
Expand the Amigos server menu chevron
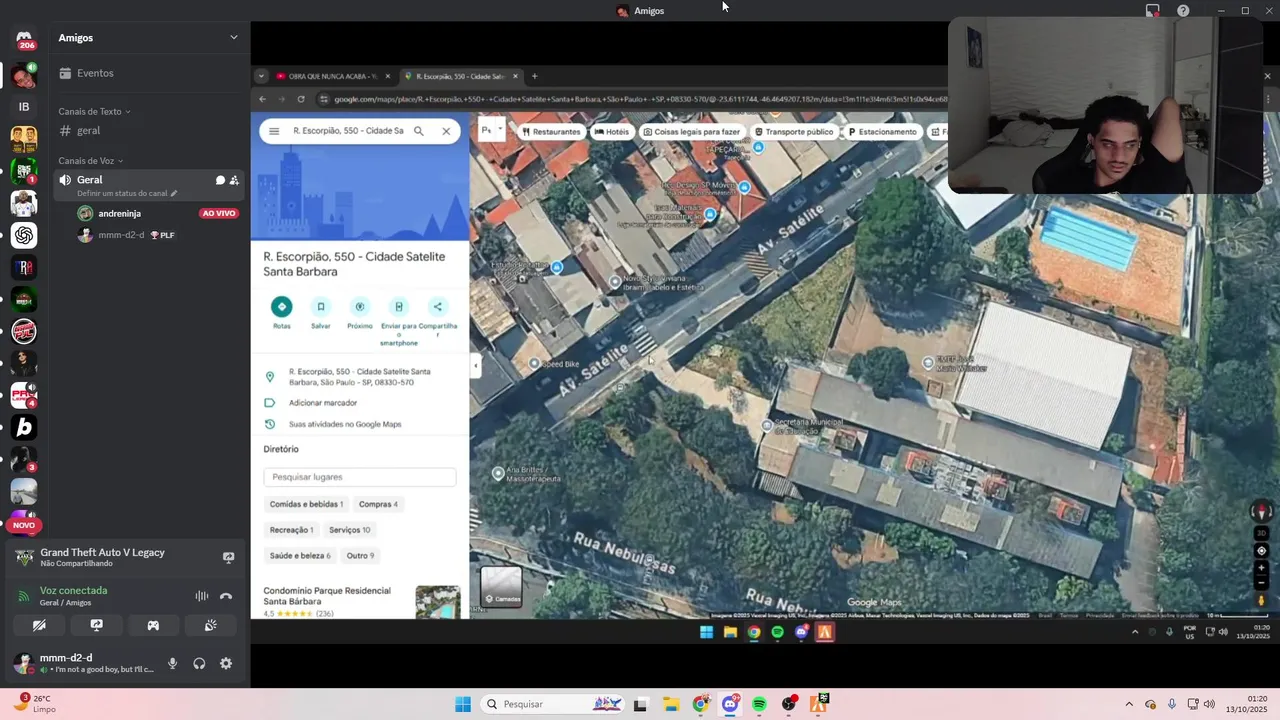[x=234, y=37]
